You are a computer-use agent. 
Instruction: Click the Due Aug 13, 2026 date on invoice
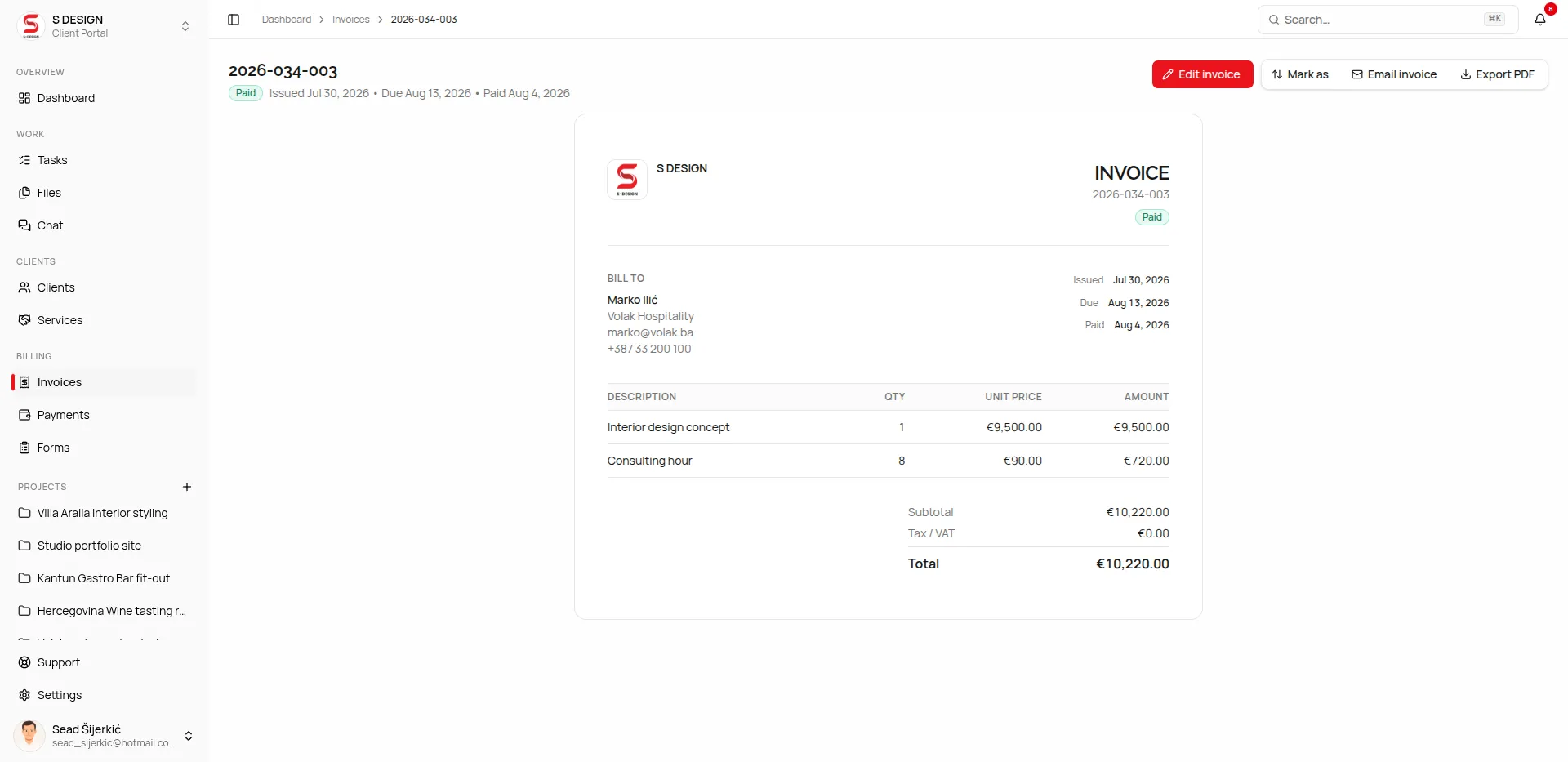click(x=1138, y=303)
